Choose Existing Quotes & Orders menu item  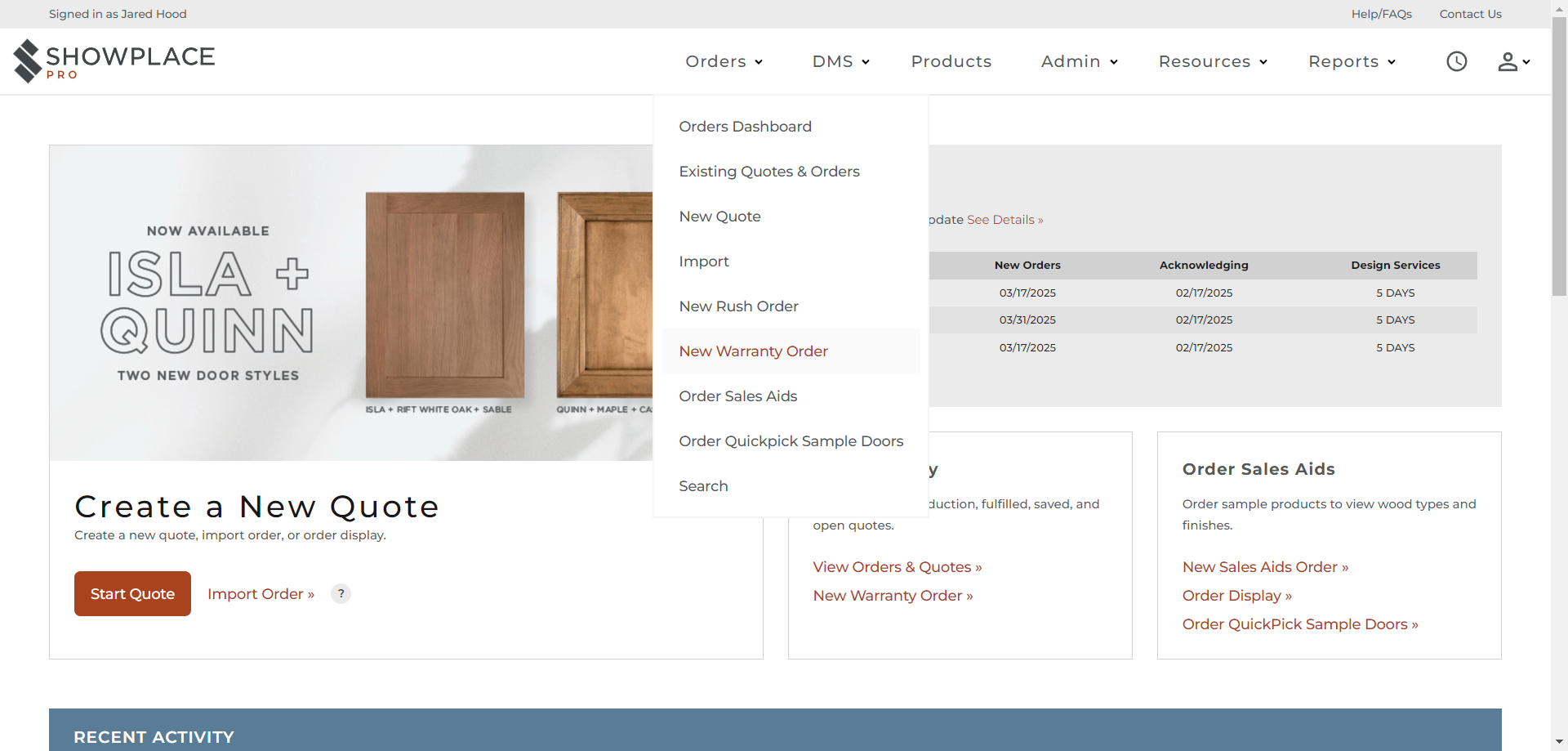click(x=791, y=172)
